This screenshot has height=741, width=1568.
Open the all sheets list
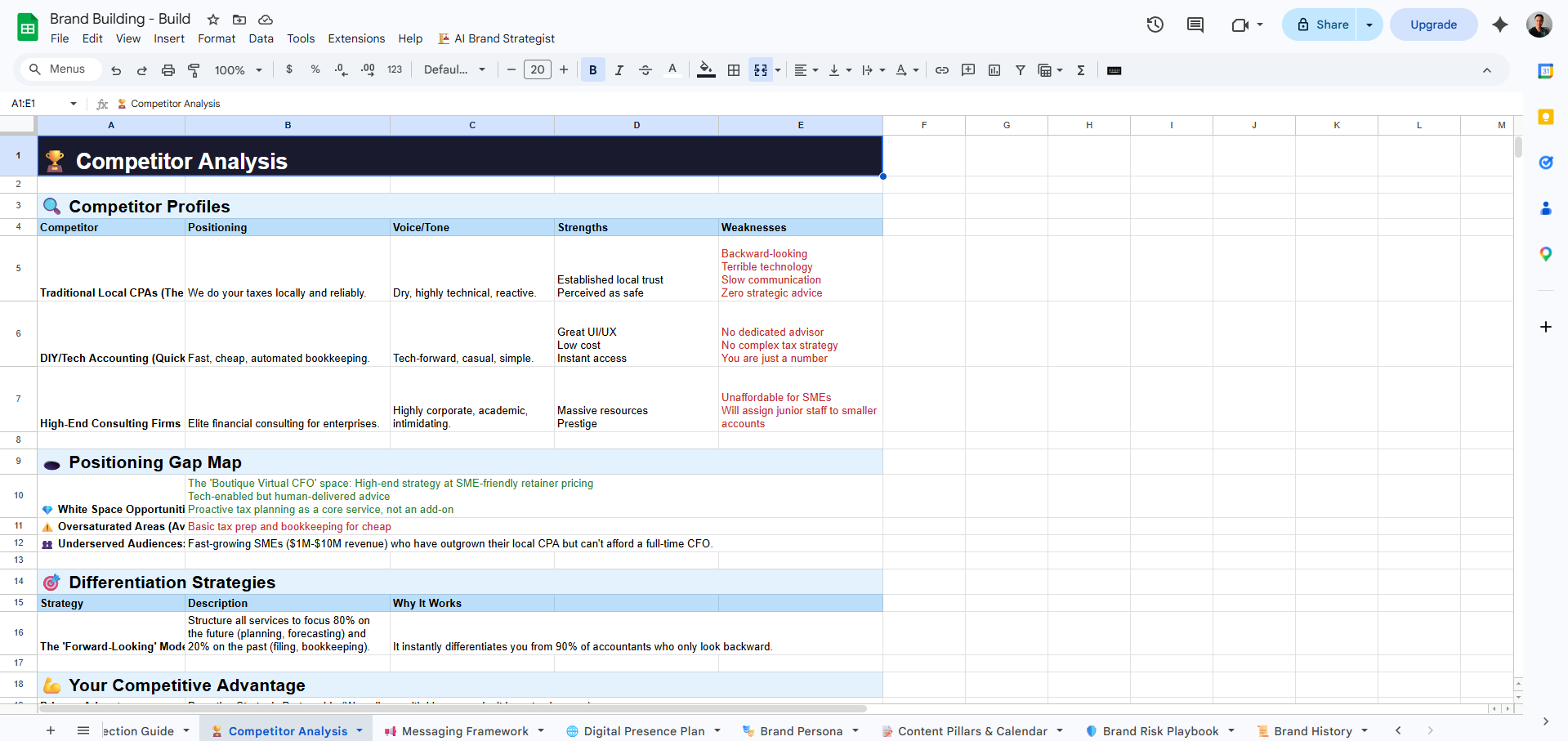pyautogui.click(x=83, y=730)
